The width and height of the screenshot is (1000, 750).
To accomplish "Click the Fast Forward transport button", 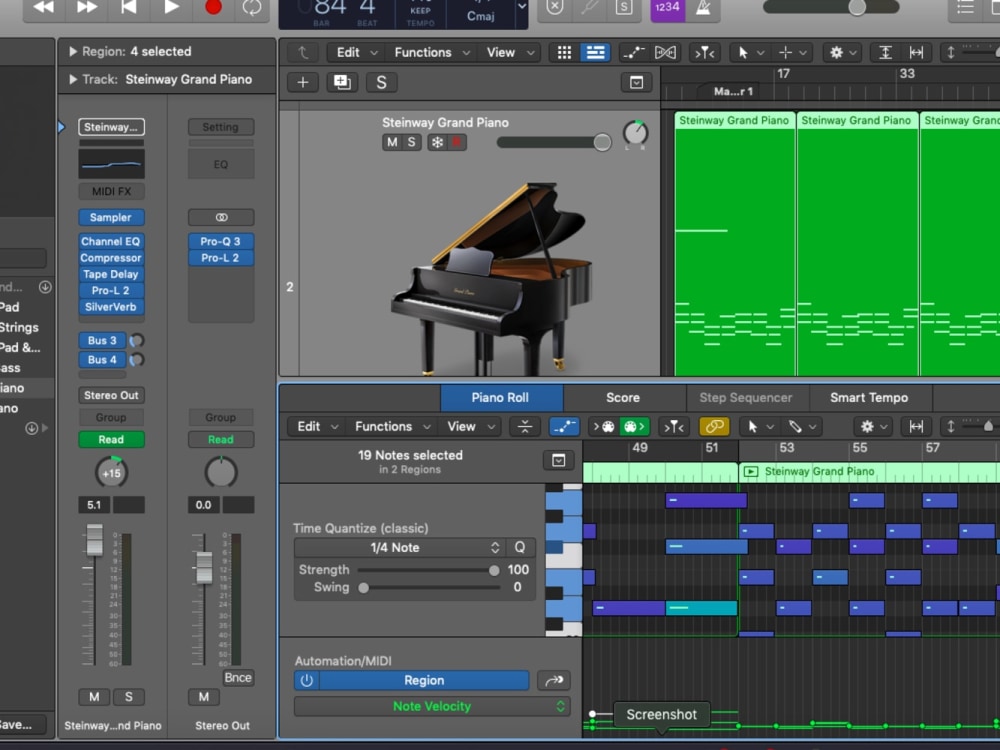I will click(x=87, y=8).
